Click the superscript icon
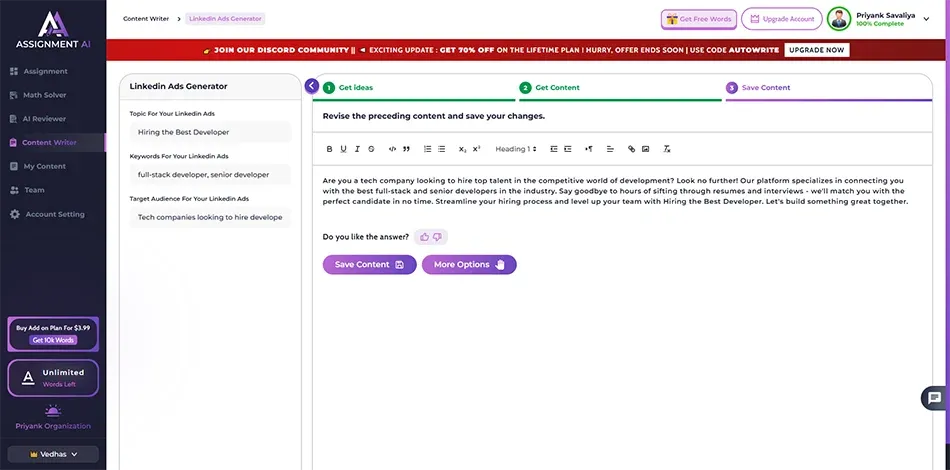950x470 pixels. click(x=476, y=149)
